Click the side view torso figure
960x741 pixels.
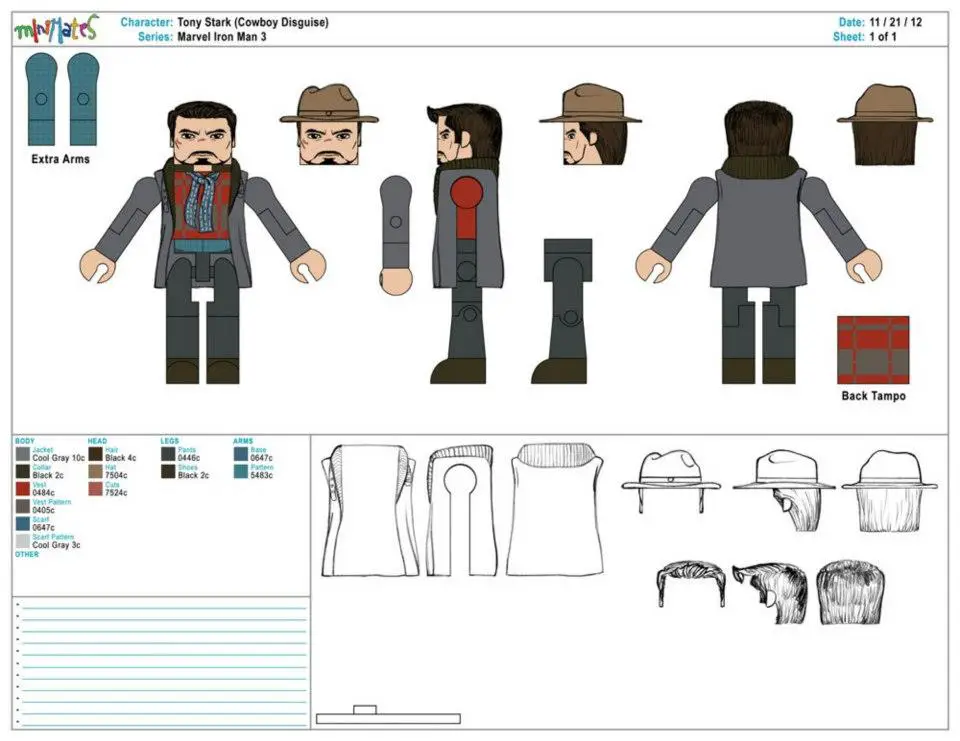coord(464,244)
